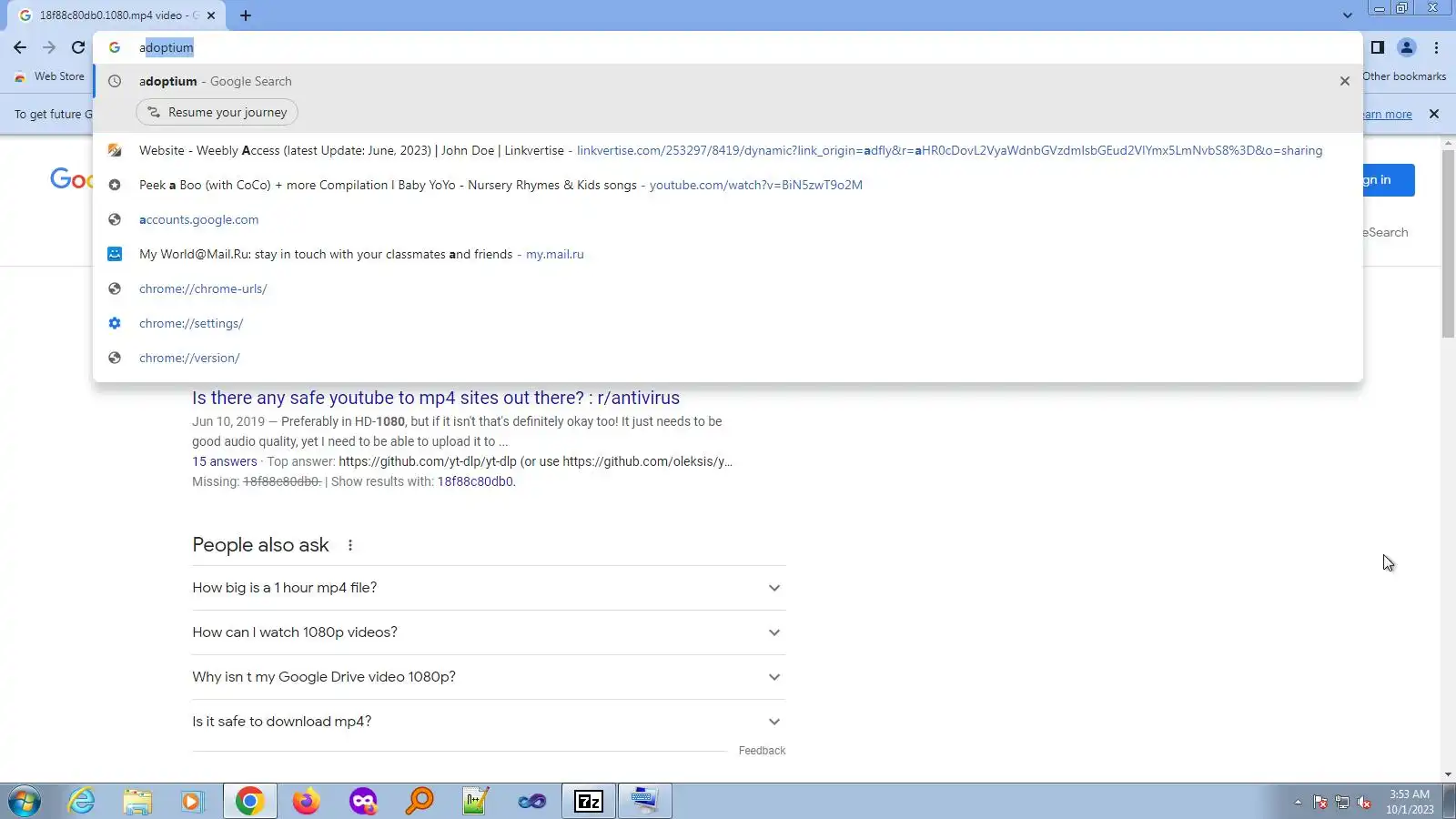The height and width of the screenshot is (819, 1456).
Task: Remove the adoptium suggestion from history
Action: click(x=1345, y=81)
